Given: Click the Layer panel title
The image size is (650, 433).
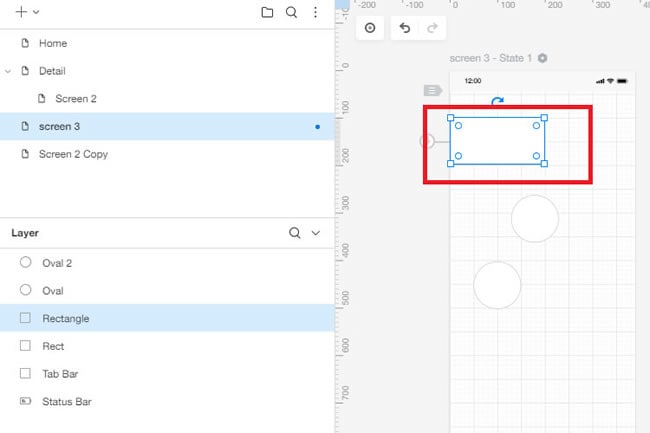Looking at the screenshot, I should pyautogui.click(x=25, y=233).
